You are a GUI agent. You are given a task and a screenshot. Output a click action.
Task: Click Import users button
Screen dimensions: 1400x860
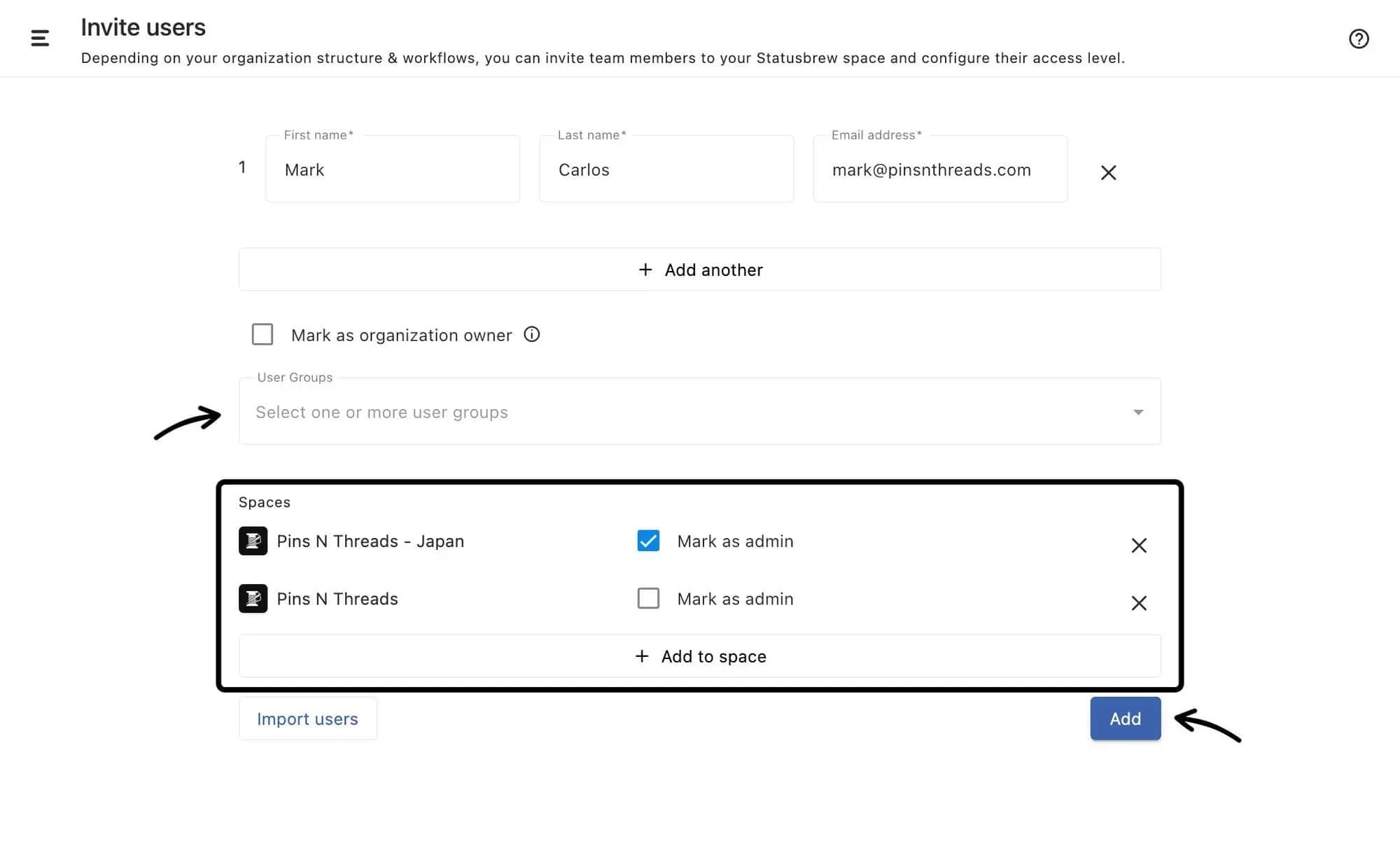pyautogui.click(x=307, y=718)
